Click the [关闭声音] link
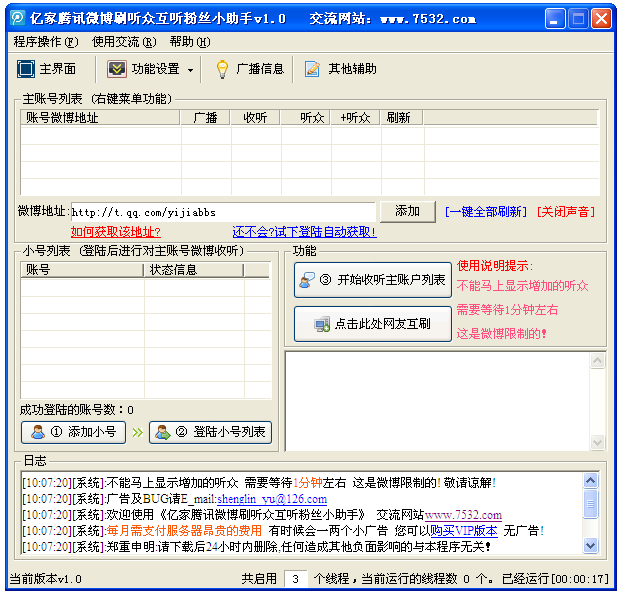618x594 pixels. (566, 212)
